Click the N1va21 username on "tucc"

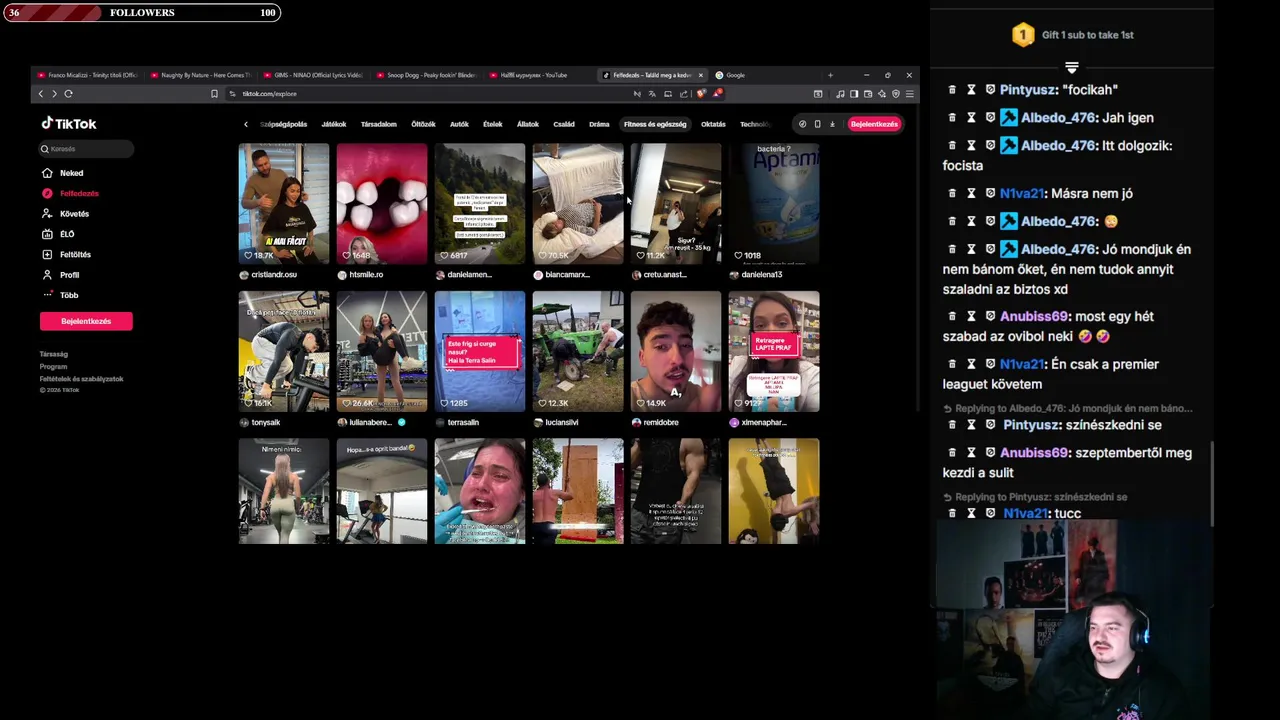point(1025,514)
